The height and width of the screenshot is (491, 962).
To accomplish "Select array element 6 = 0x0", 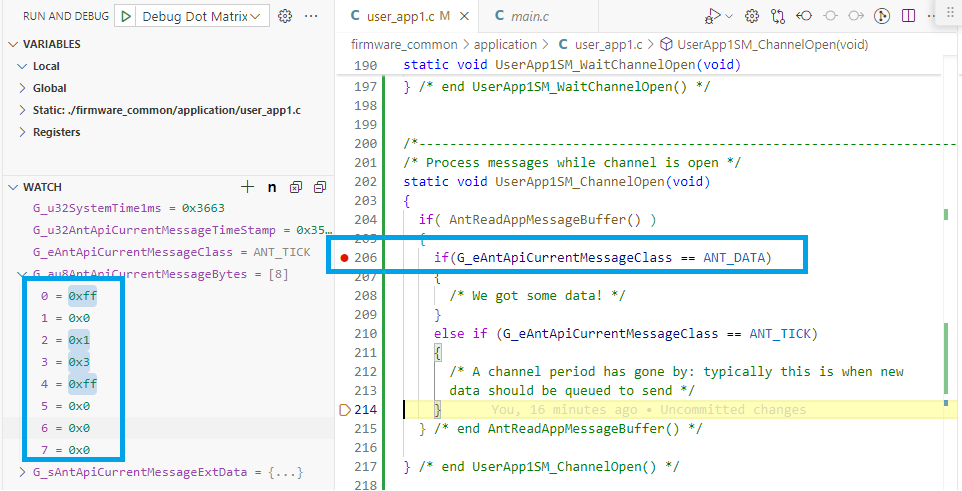I will [x=65, y=428].
